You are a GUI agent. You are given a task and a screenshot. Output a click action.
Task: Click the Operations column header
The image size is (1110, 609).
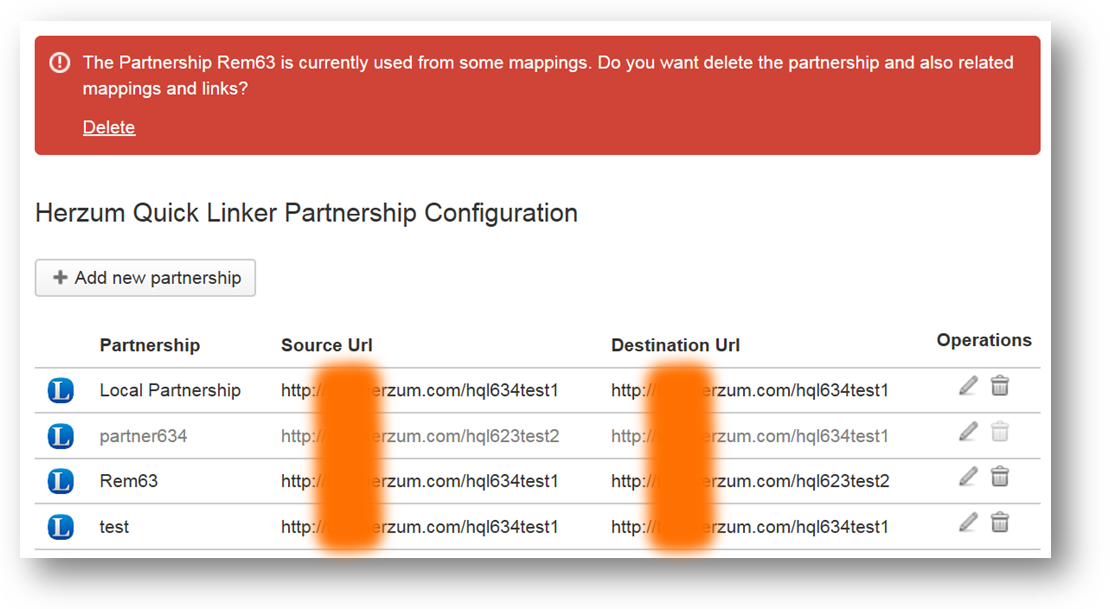pyautogui.click(x=984, y=340)
